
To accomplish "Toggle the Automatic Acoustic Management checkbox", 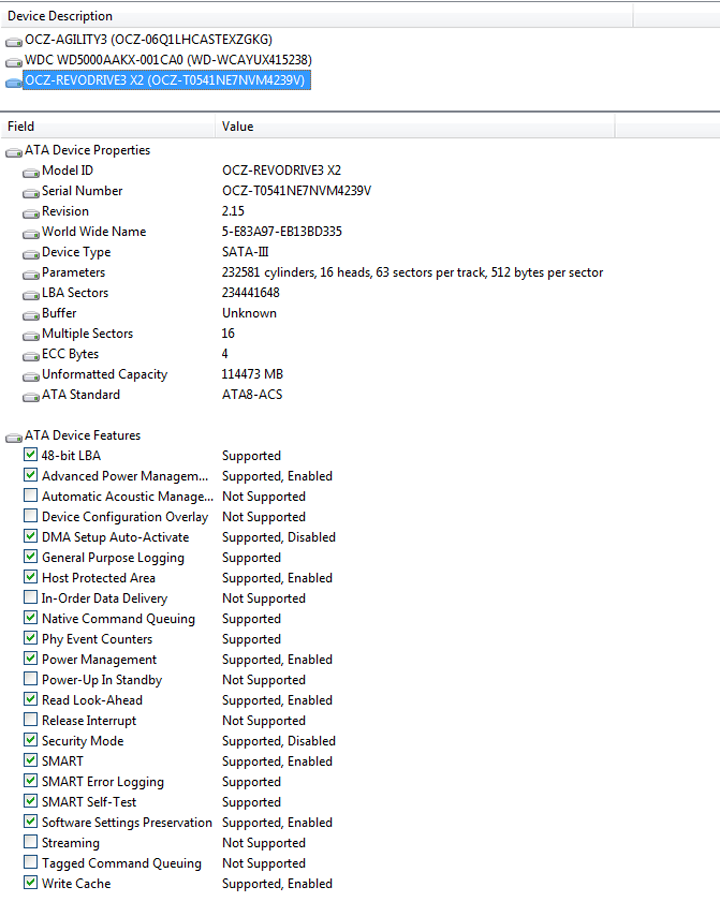I will [x=30, y=495].
